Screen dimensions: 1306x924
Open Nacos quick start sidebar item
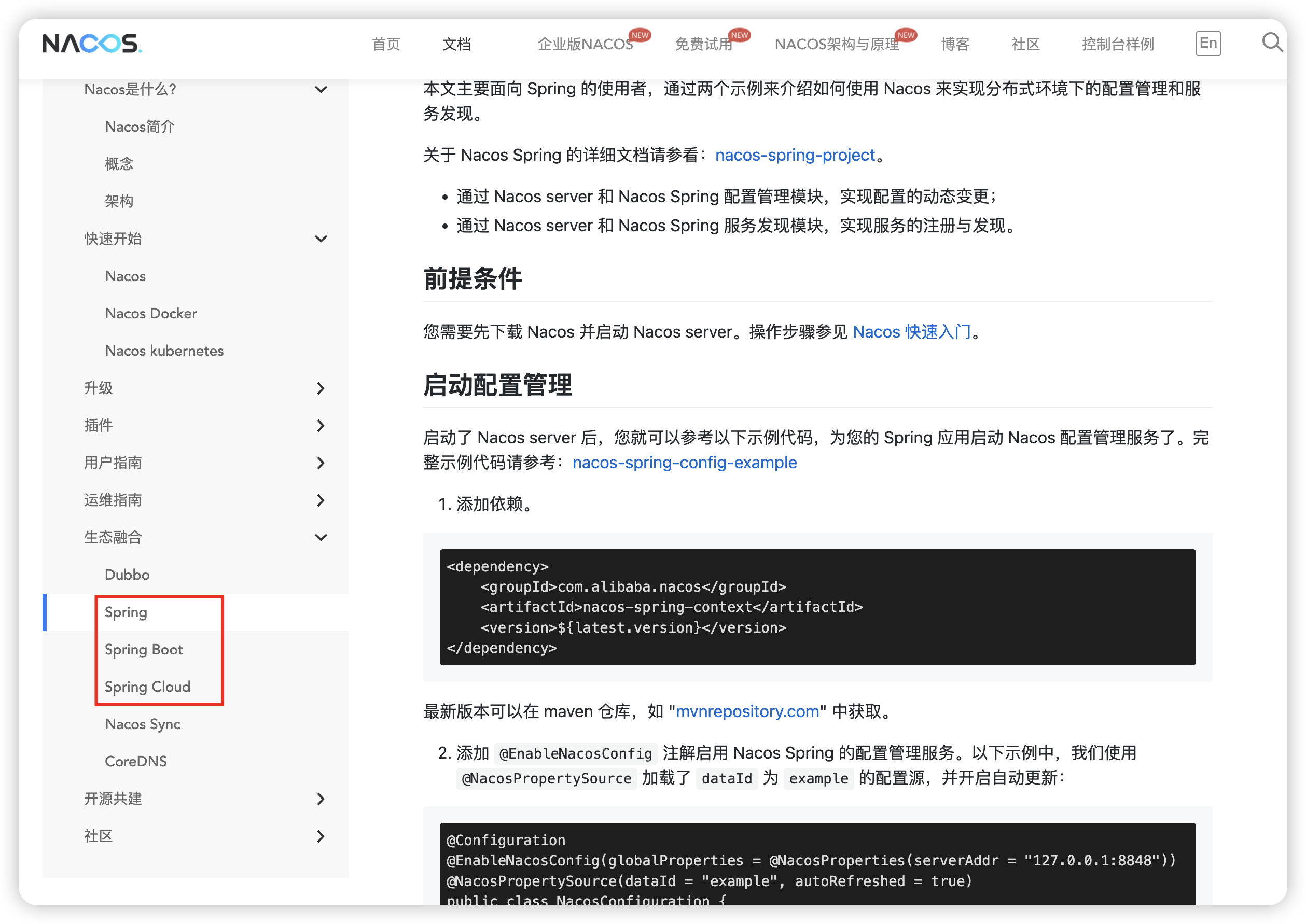point(125,276)
